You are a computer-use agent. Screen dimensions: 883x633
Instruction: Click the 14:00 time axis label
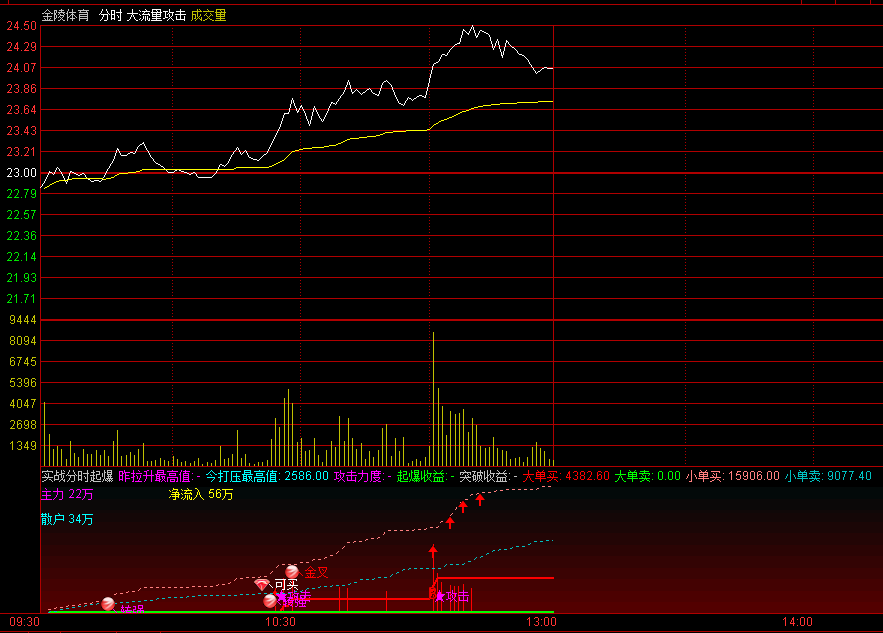tap(797, 622)
